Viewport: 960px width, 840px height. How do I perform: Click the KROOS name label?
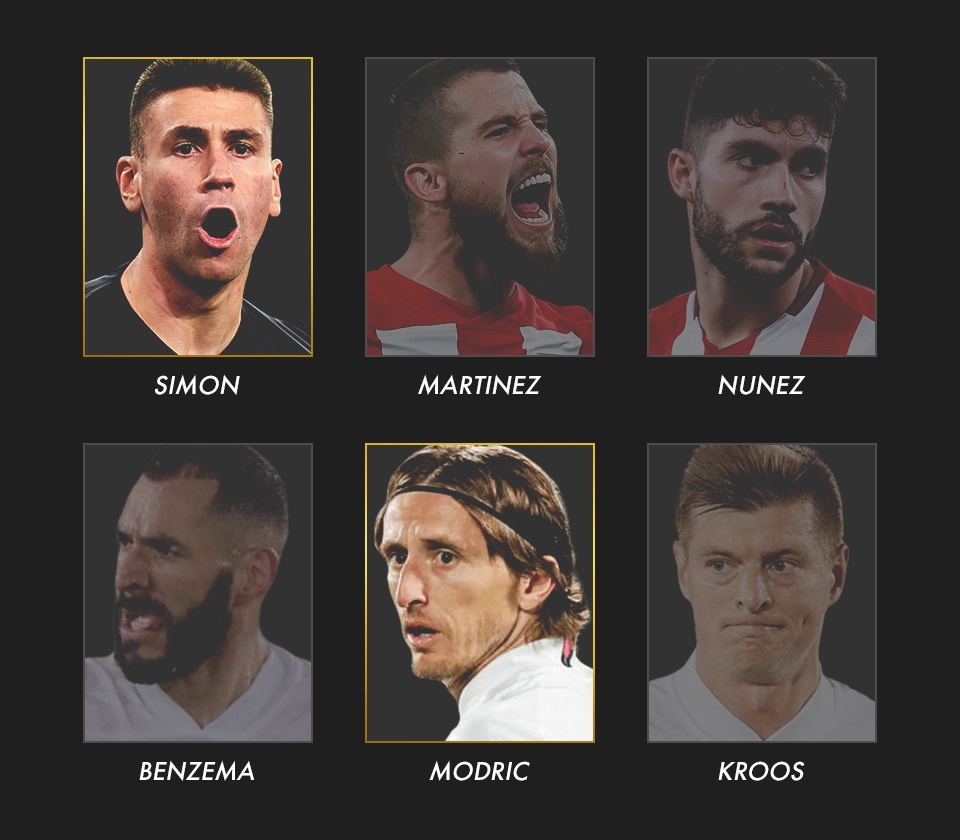click(x=761, y=771)
